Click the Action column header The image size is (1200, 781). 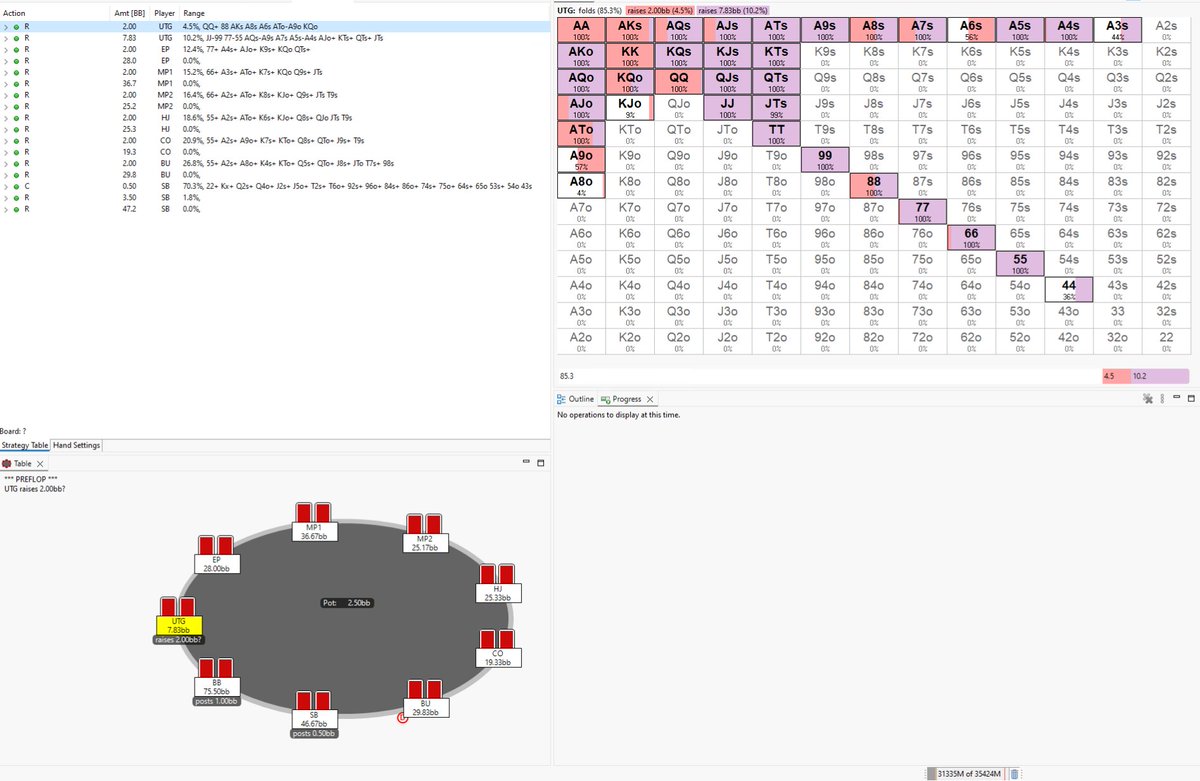tap(15, 13)
